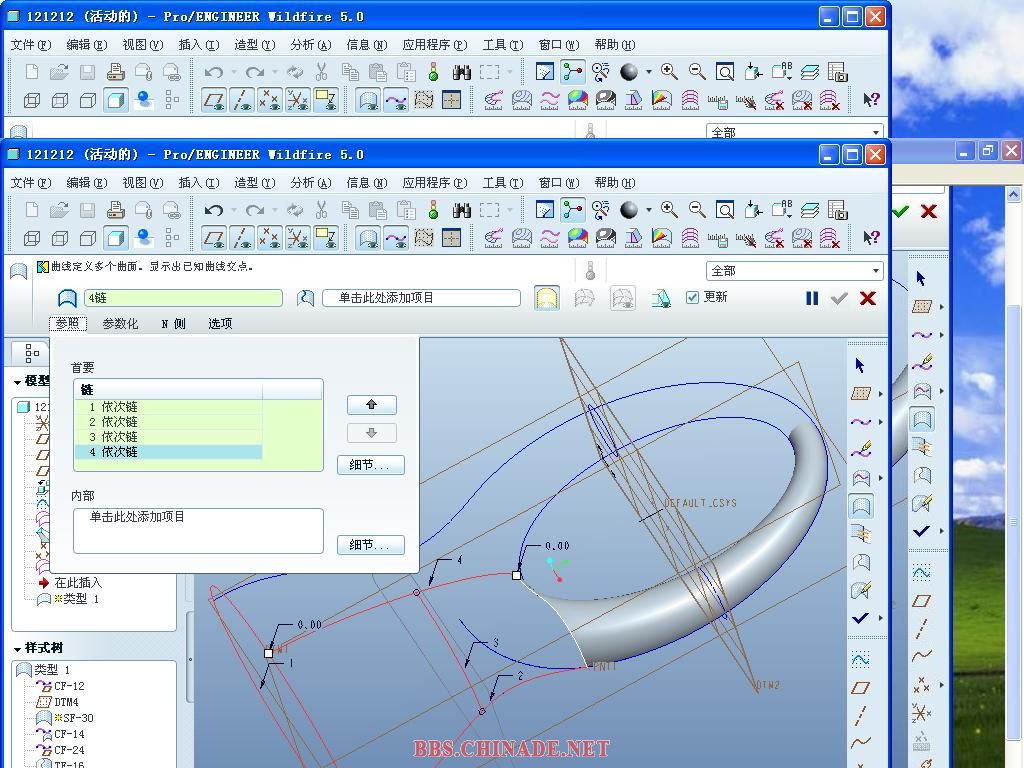Screen dimensions: 1024x768
Task: Click binoculars search icon in front window
Action: 462,210
